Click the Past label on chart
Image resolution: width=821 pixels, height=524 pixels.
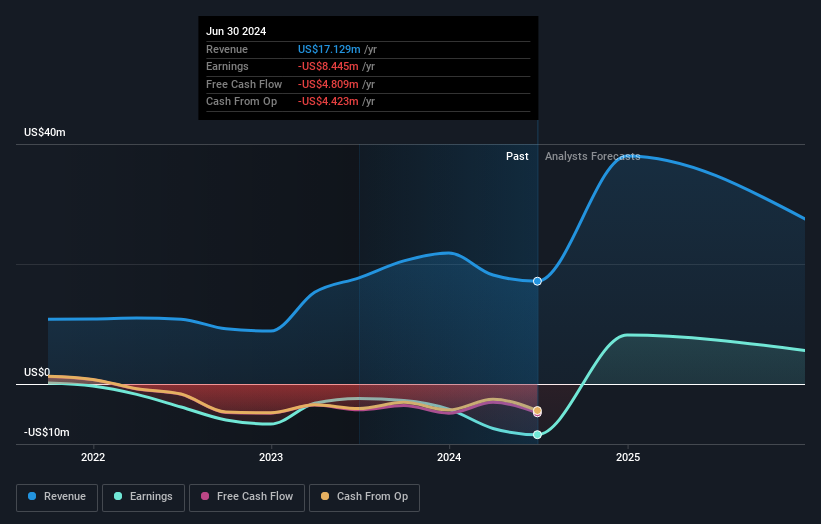click(x=517, y=157)
